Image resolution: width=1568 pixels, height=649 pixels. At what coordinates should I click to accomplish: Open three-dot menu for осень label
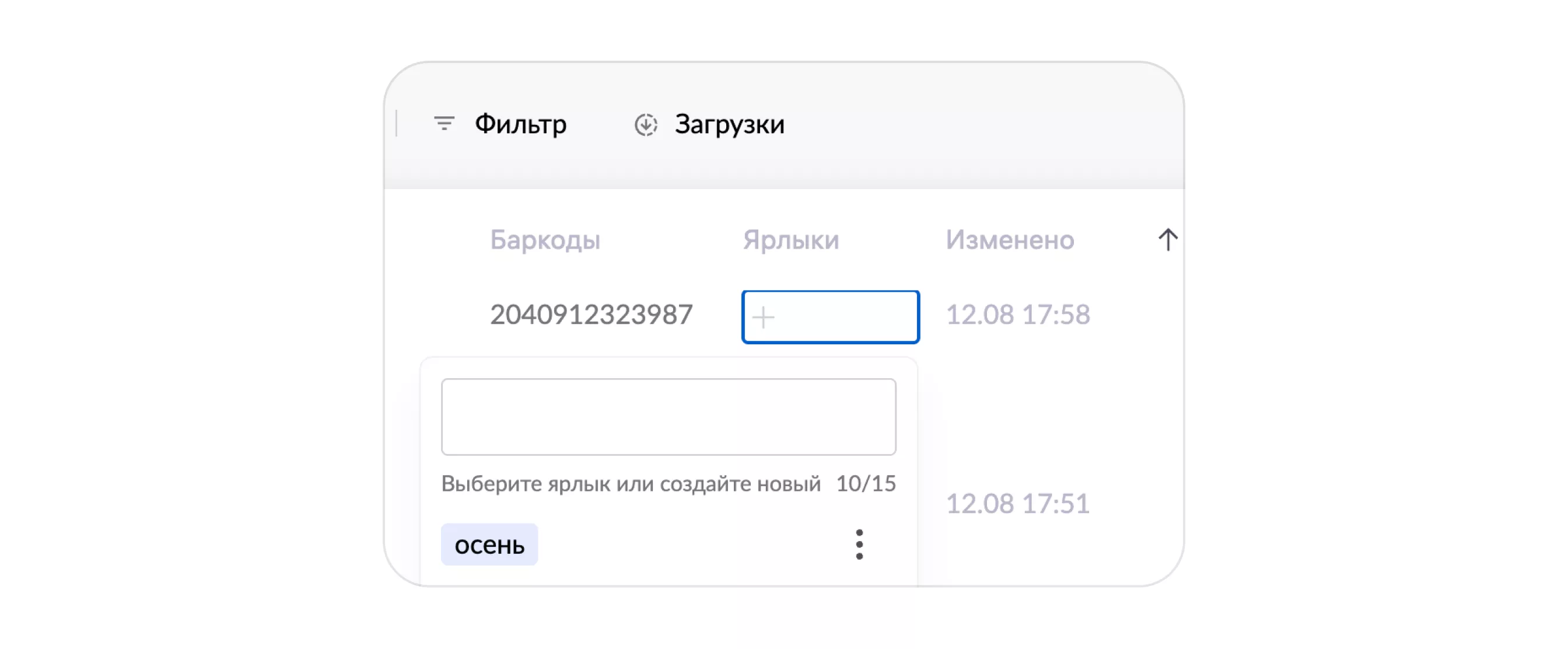859,545
